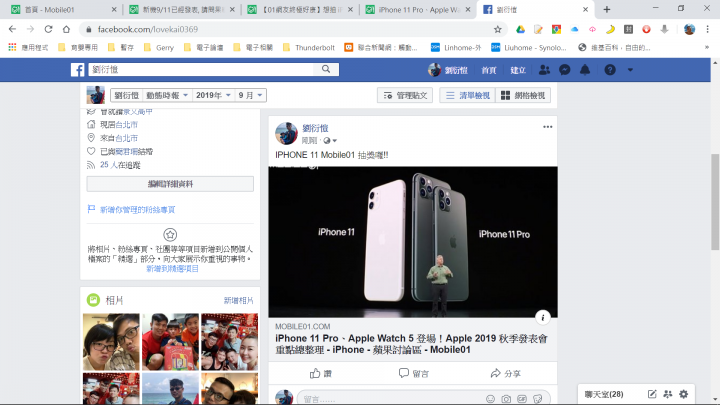Click the link info 'i' icon
The width and height of the screenshot is (720, 405).
[x=543, y=317]
